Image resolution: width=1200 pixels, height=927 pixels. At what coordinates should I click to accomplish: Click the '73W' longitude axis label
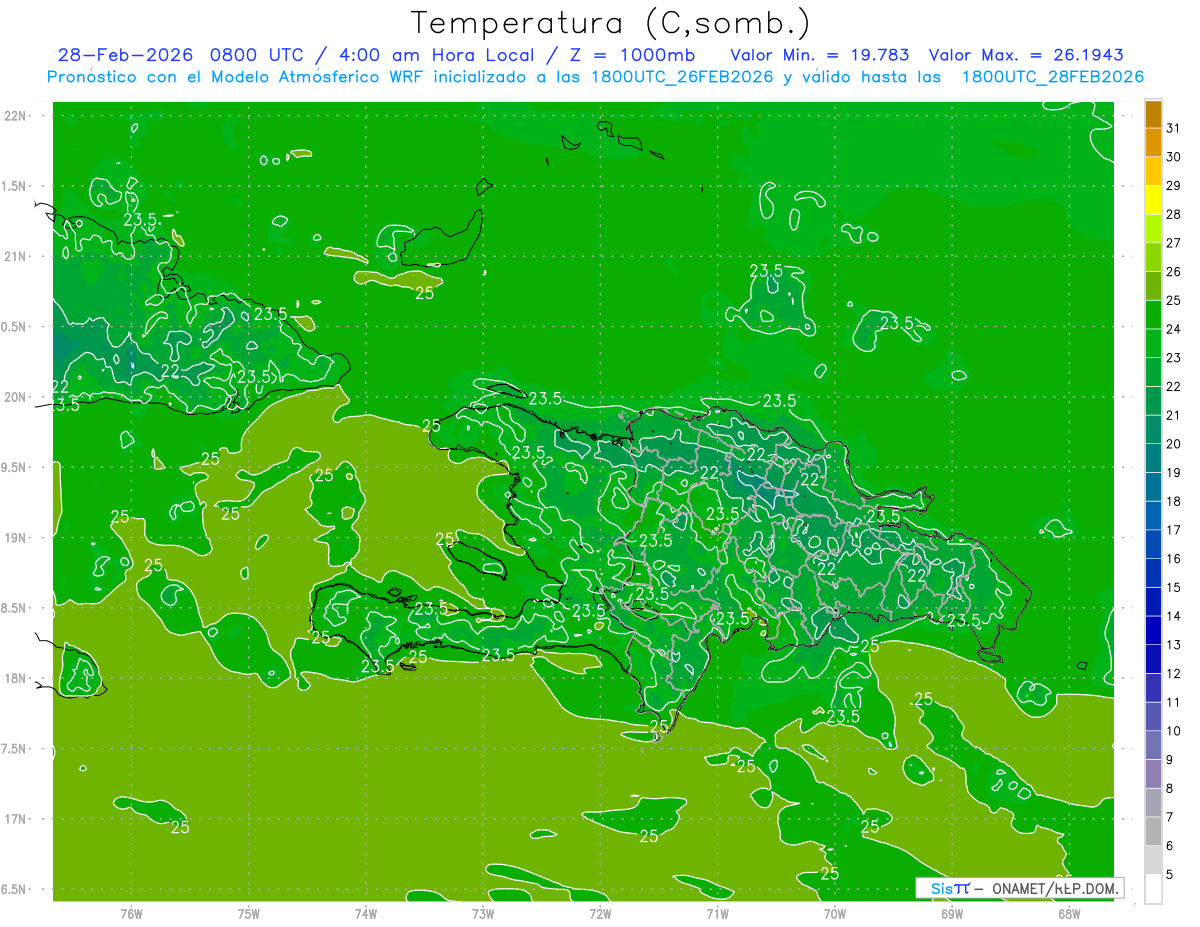[483, 913]
